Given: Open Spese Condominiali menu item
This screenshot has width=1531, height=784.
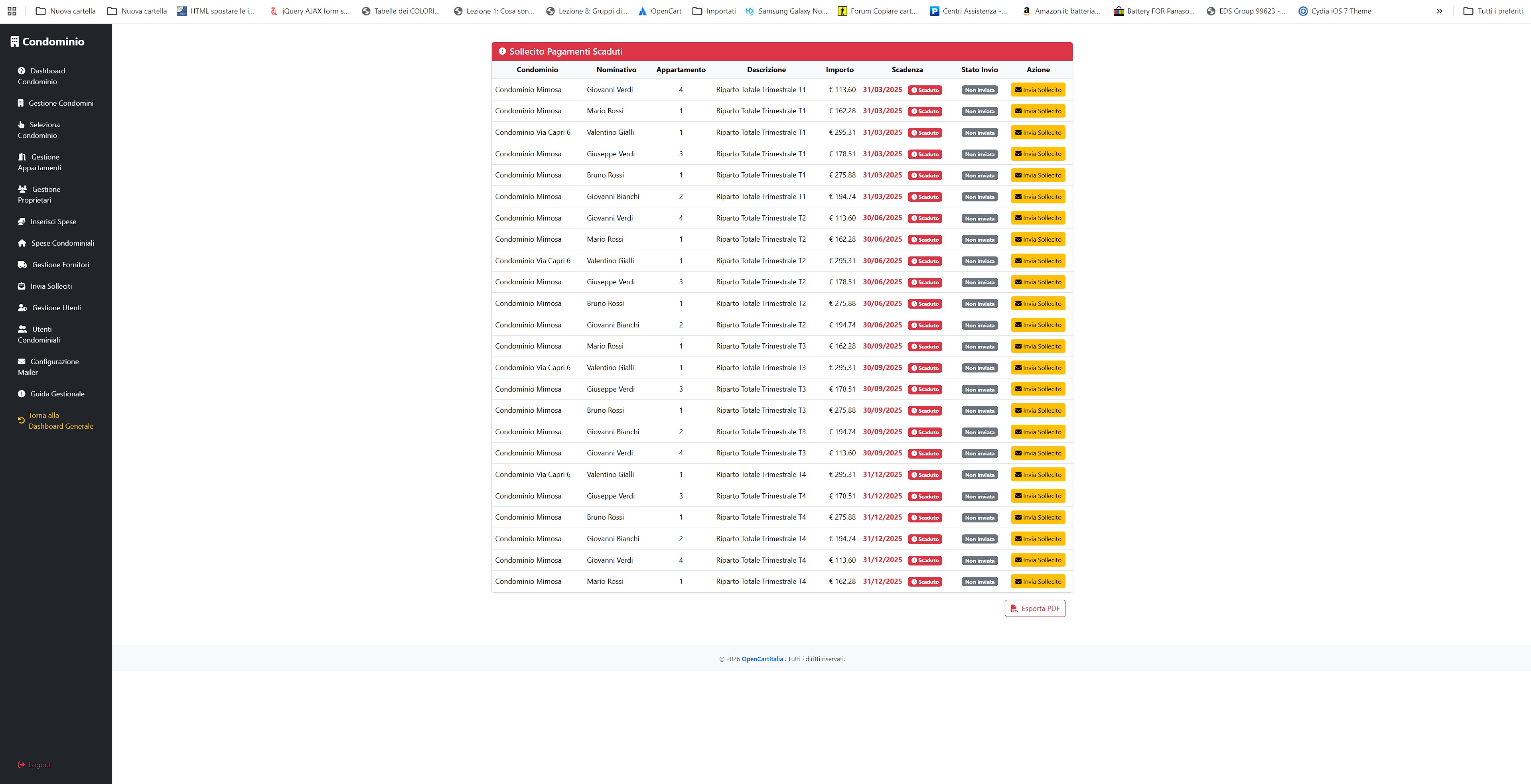Looking at the screenshot, I should pos(62,244).
